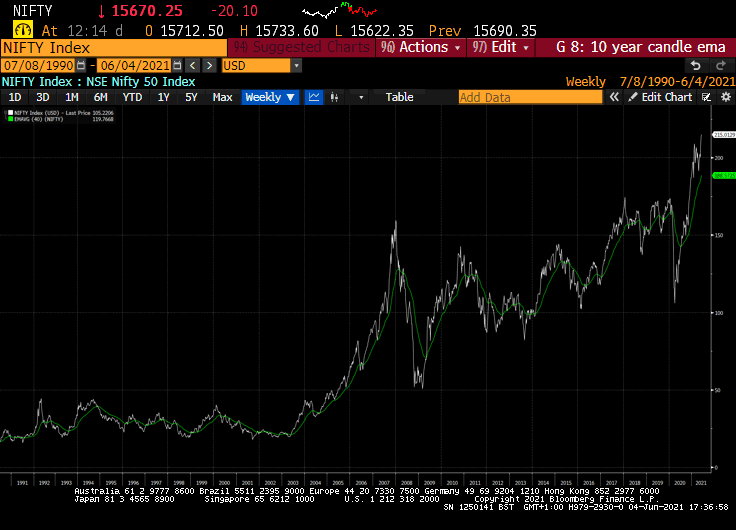Image resolution: width=736 pixels, height=530 pixels.
Task: Click the last price 15670.25
Action: (x=147, y=11)
